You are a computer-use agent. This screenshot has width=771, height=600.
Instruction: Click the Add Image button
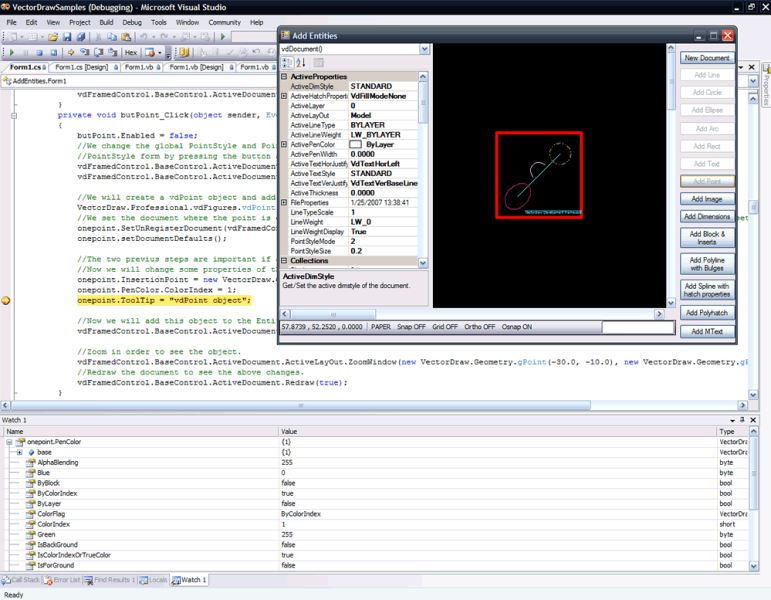tap(707, 199)
